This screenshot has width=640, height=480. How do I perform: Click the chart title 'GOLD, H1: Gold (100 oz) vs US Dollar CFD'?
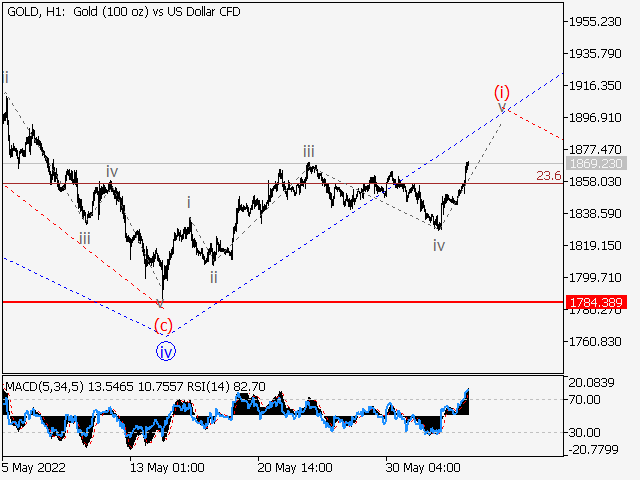(124, 12)
